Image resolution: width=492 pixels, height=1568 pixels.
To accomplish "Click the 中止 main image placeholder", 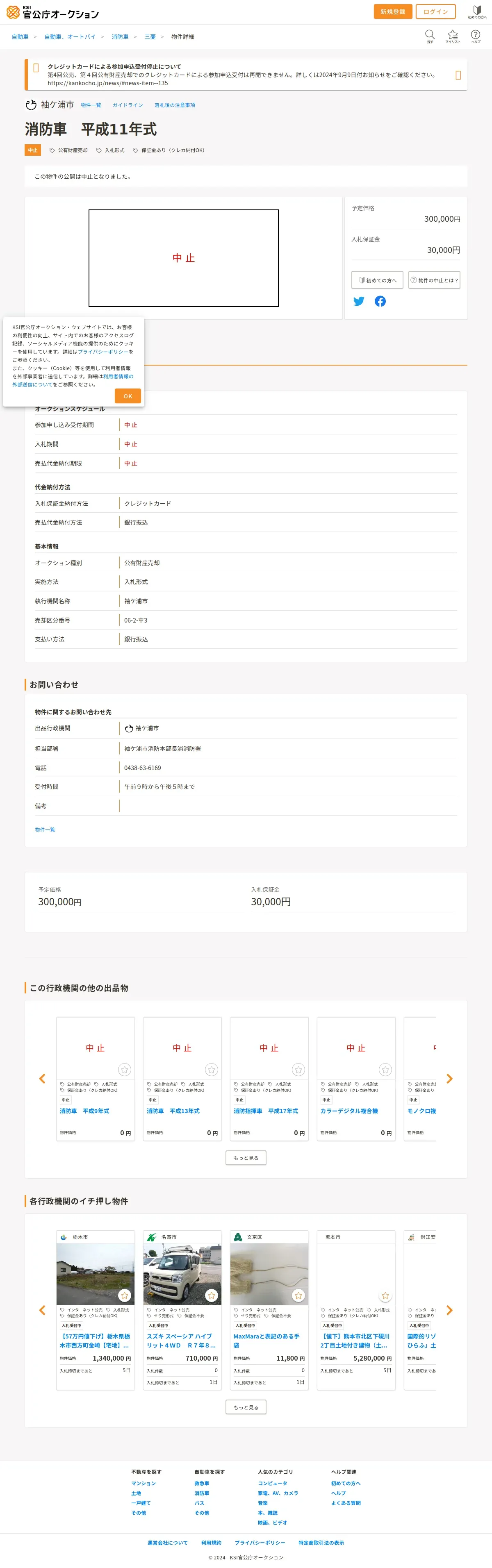I will pyautogui.click(x=183, y=258).
